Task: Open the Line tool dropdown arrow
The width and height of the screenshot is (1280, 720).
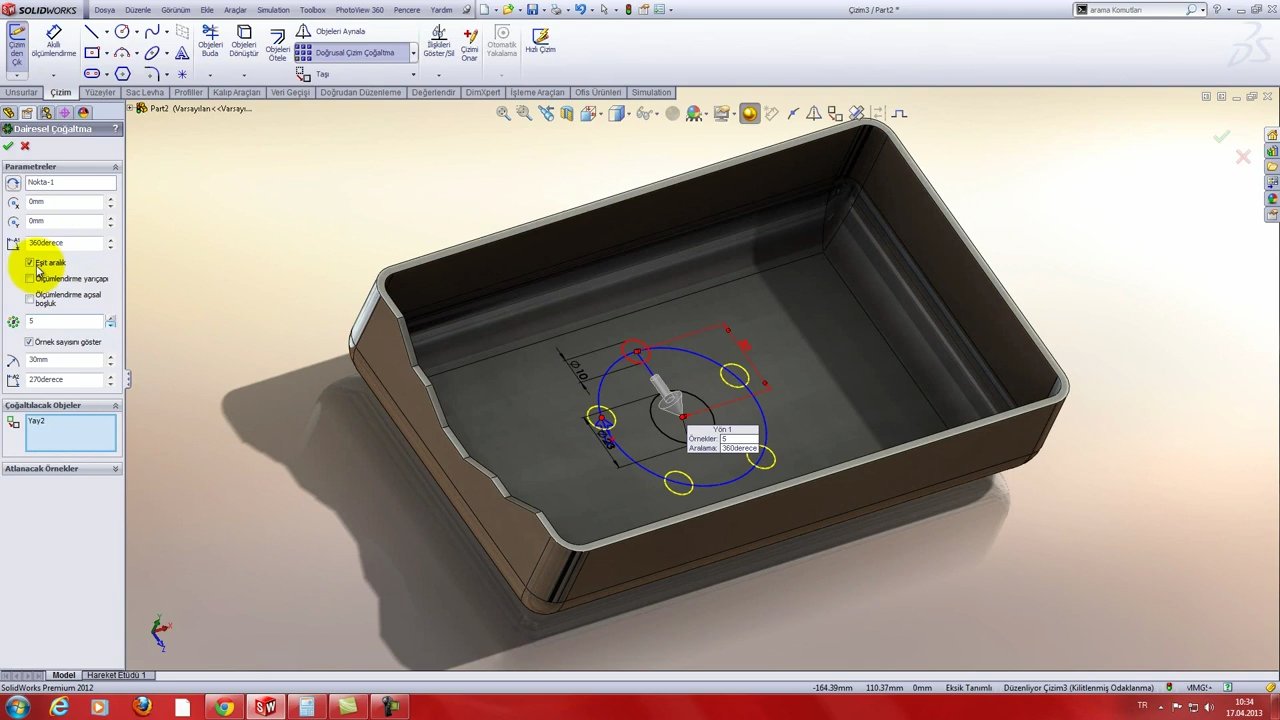Action: click(x=105, y=32)
